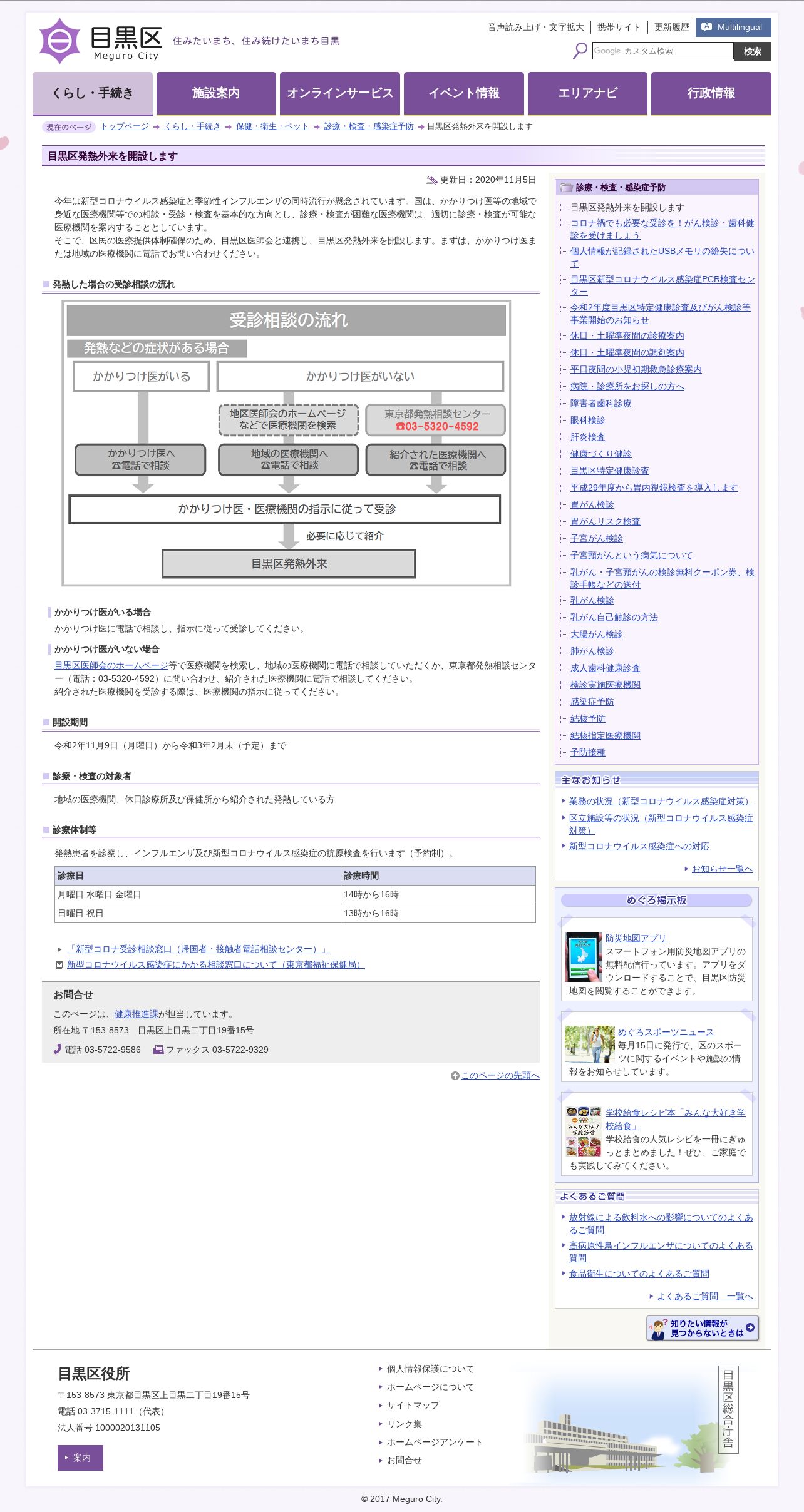Select the 施設案内 tab
The image size is (804, 1512).
tap(216, 93)
